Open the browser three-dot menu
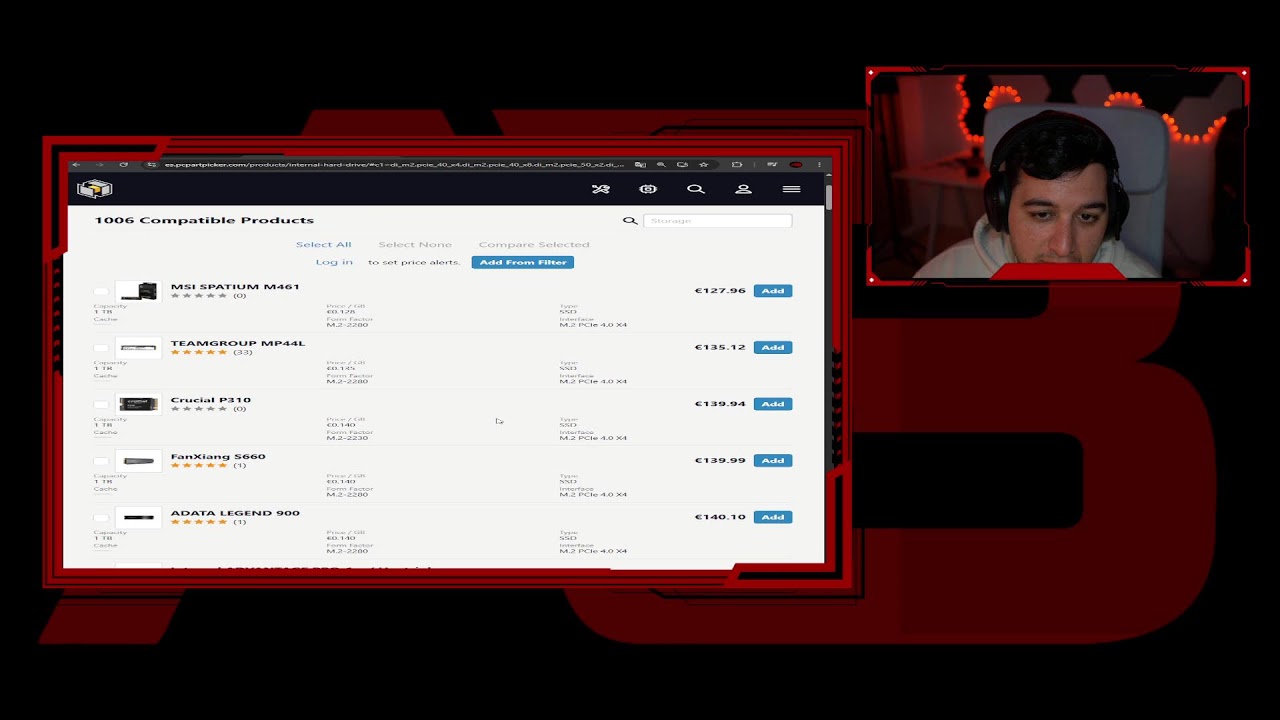The height and width of the screenshot is (720, 1280). click(819, 164)
